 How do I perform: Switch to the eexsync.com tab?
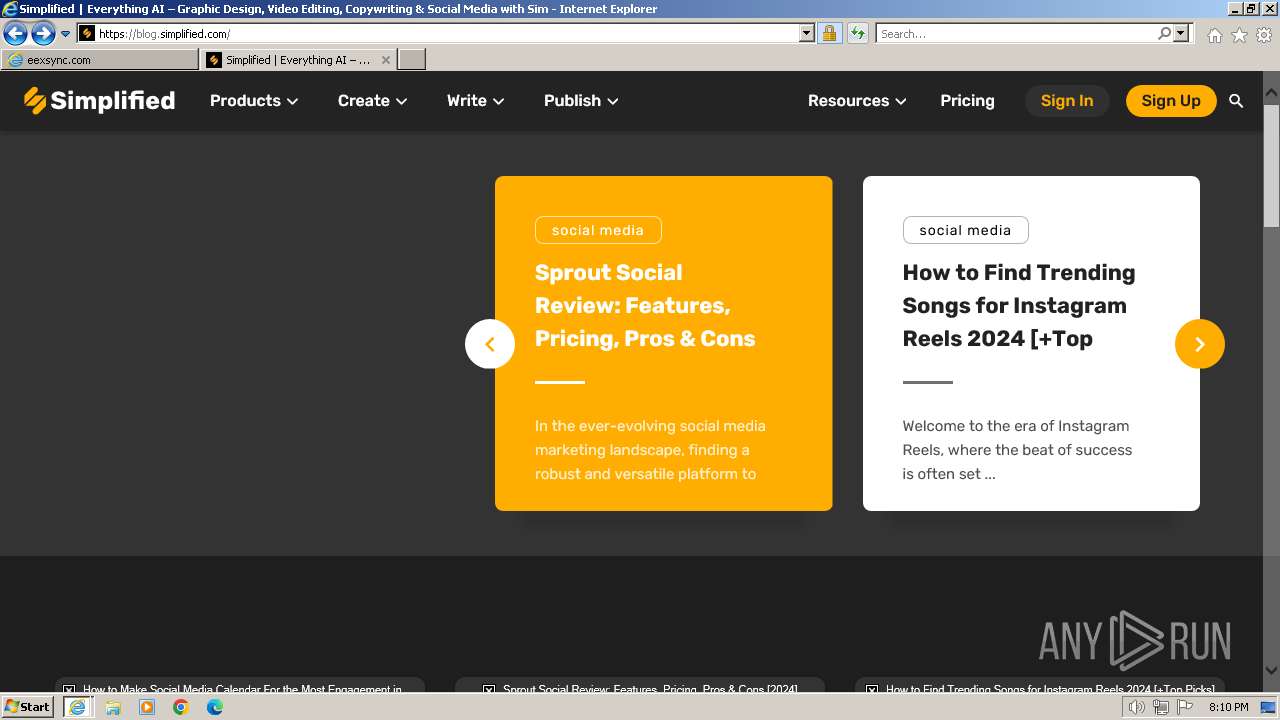[100, 60]
